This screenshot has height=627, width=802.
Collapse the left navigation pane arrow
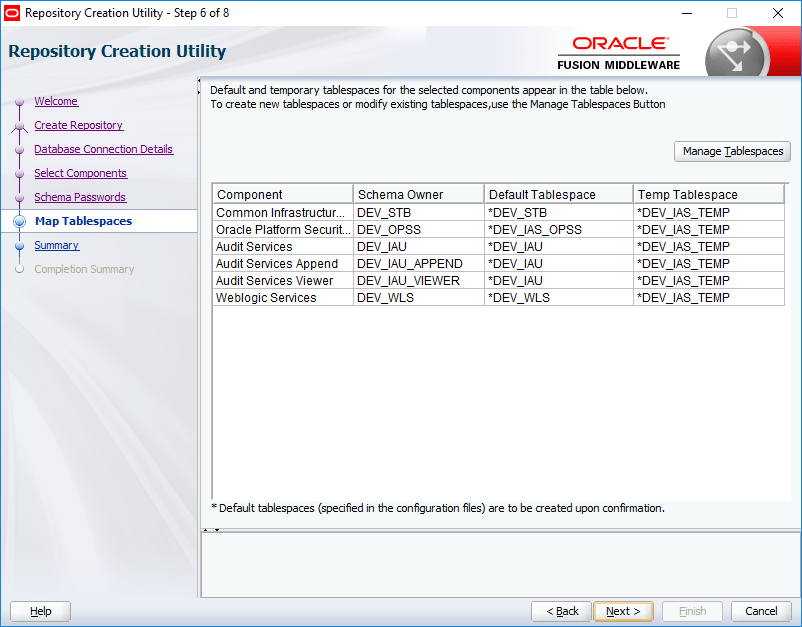click(199, 81)
